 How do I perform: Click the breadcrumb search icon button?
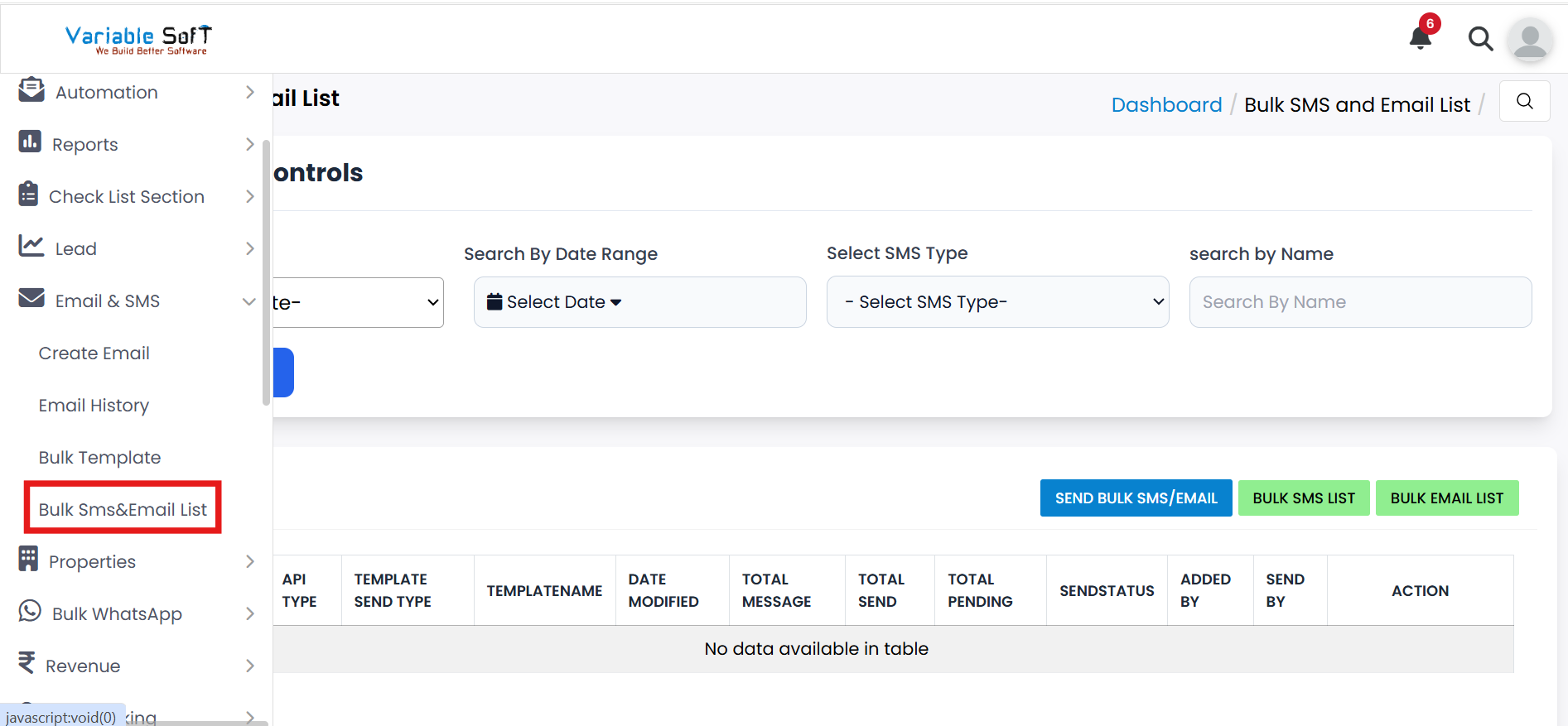click(x=1524, y=101)
